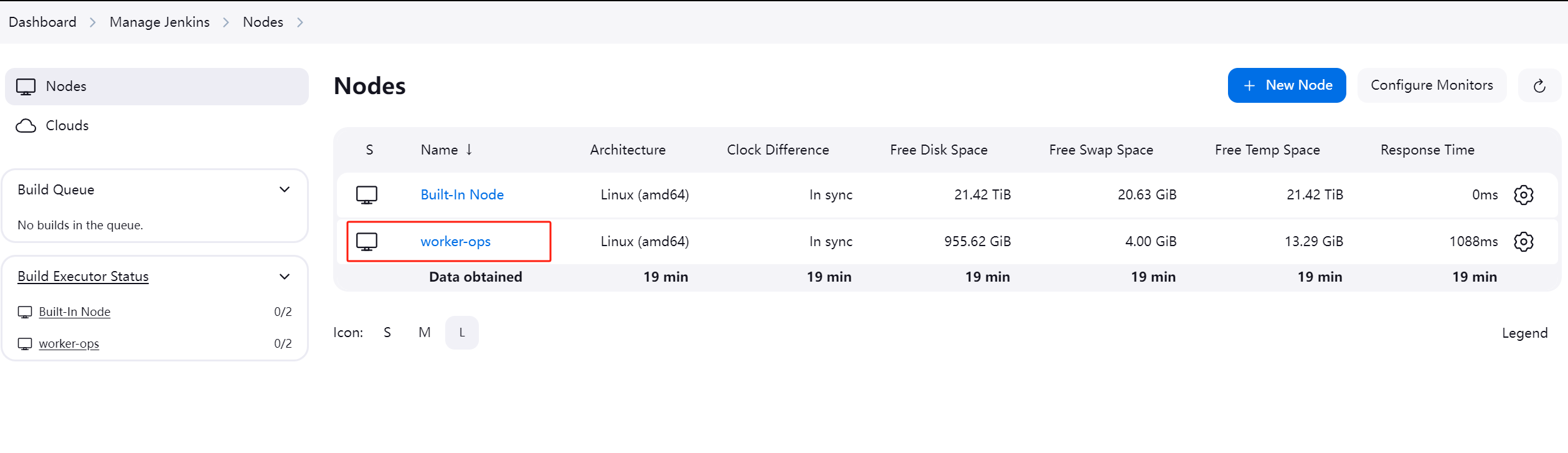Select the Clouds sidebar item
1568x453 pixels.
157,126
